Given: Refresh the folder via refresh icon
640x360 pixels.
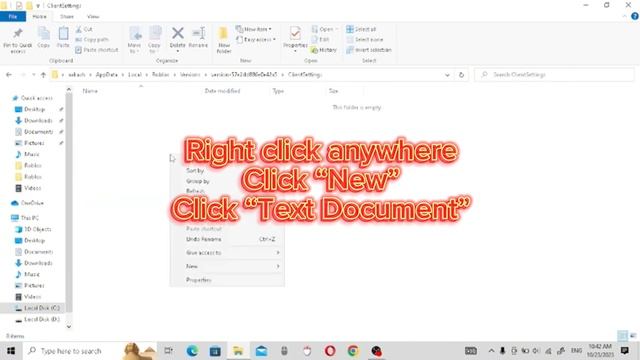Looking at the screenshot, I should [x=461, y=75].
